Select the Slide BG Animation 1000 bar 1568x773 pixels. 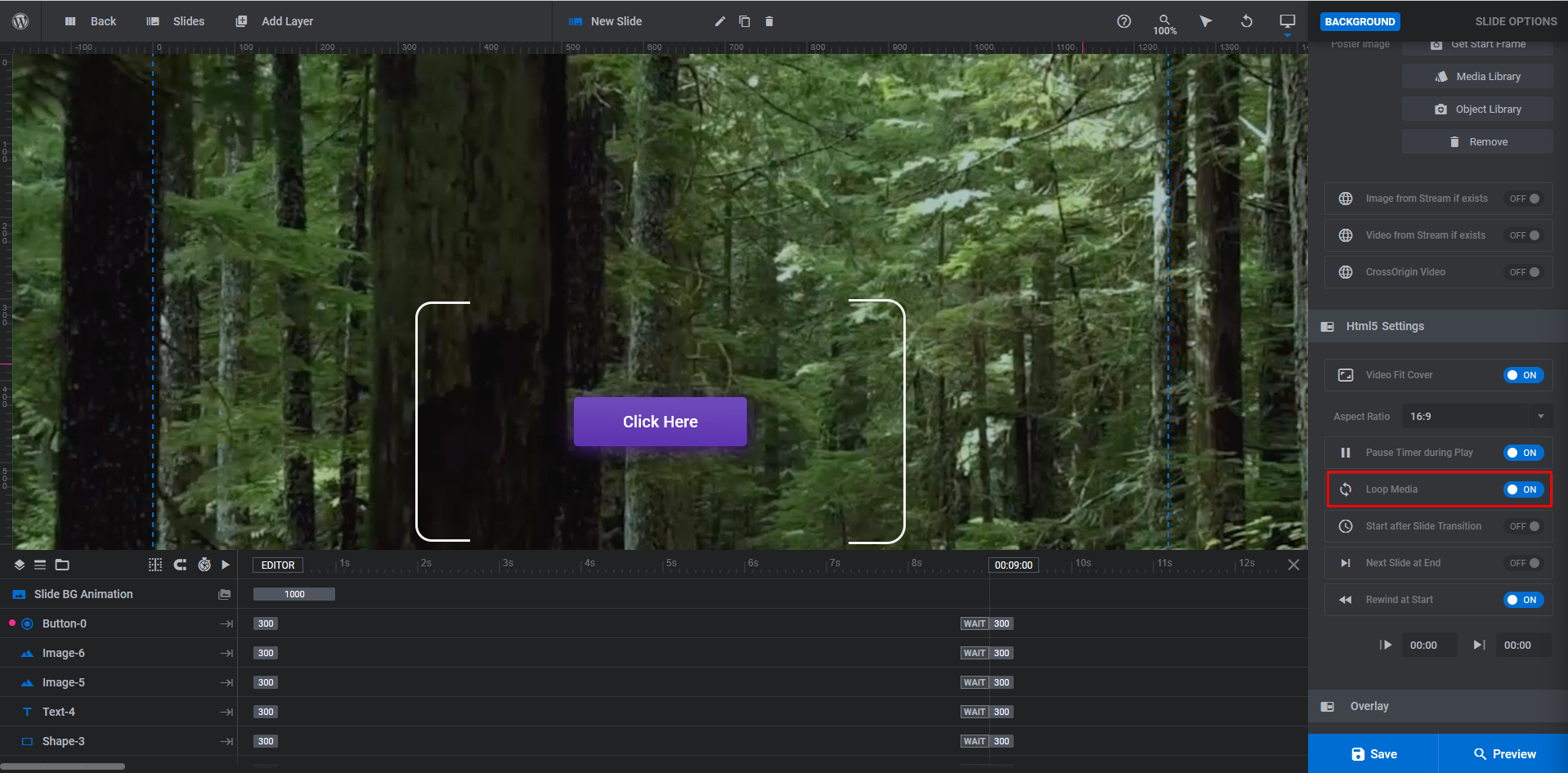point(294,594)
